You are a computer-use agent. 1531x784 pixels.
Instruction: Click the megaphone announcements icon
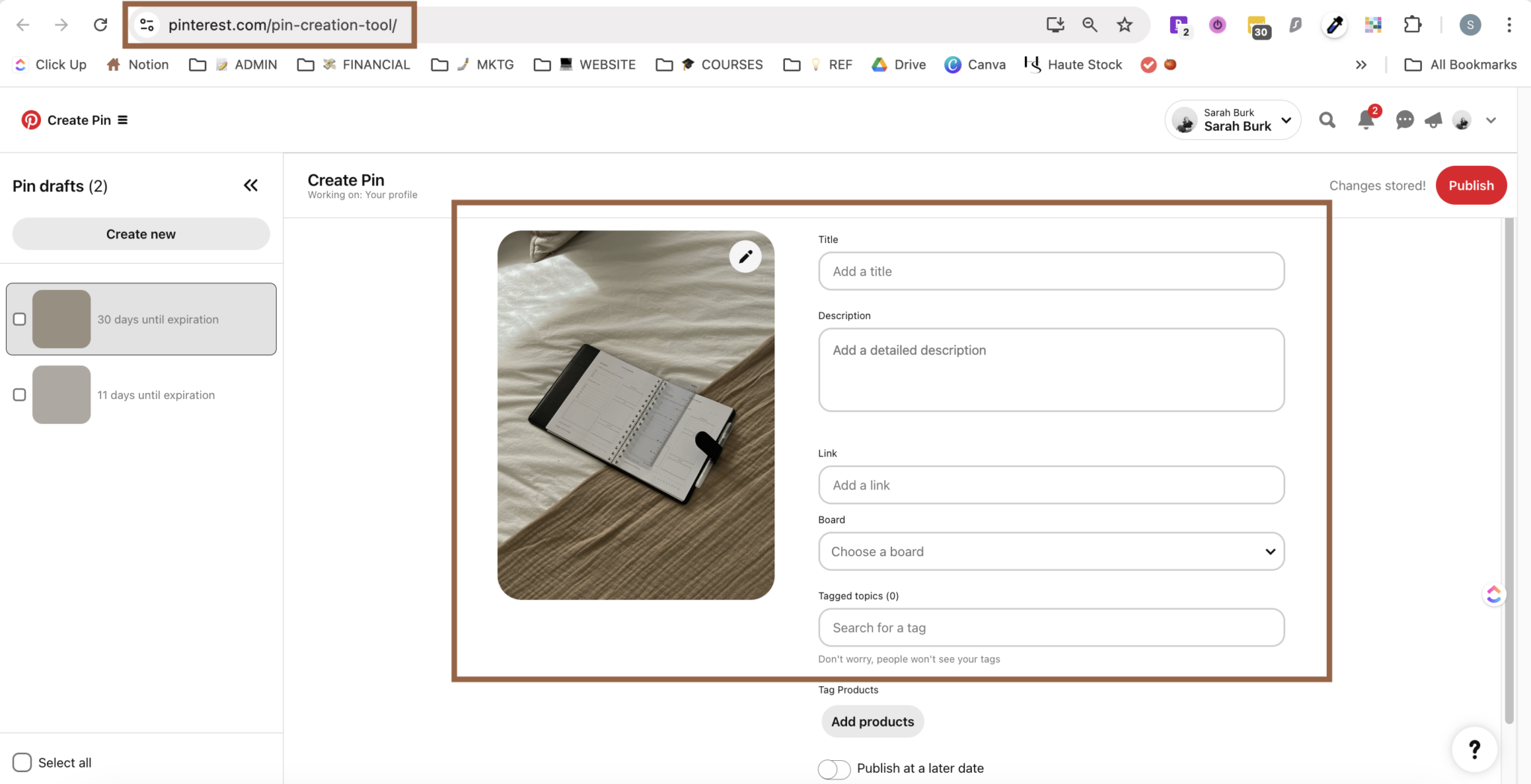pyautogui.click(x=1433, y=120)
